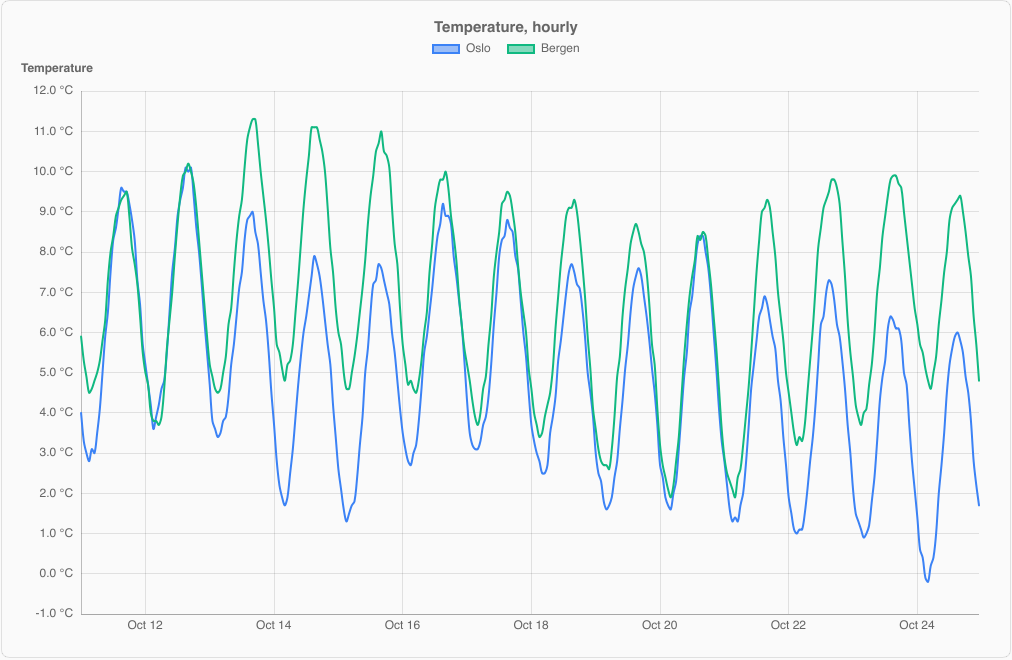The image size is (1012, 660).
Task: Toggle the Bergen series in legend
Action: [543, 48]
